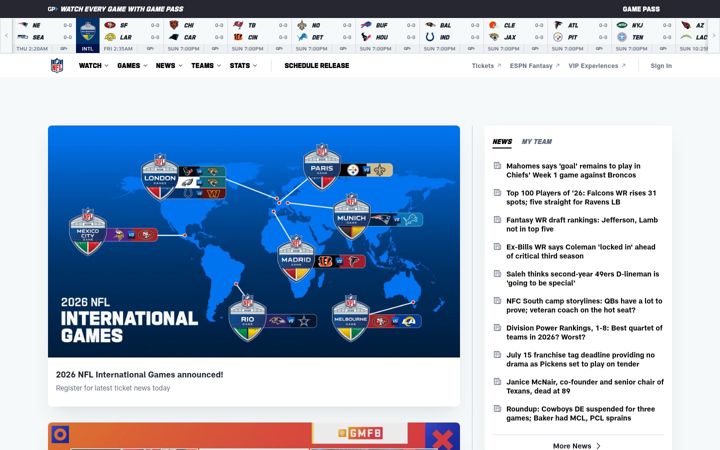Select the NEWS tab in sidebar
The height and width of the screenshot is (450, 720).
point(502,141)
